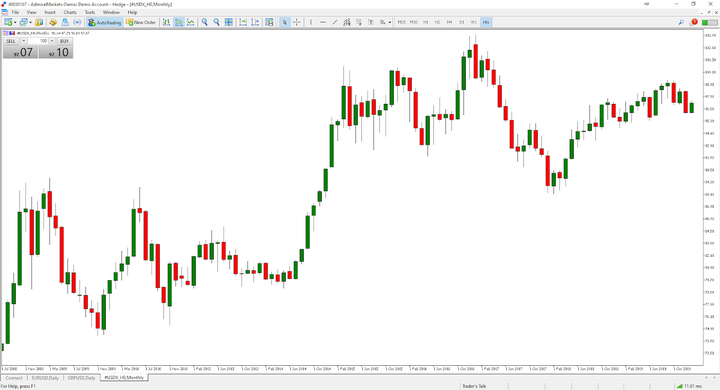The width and height of the screenshot is (720, 390).
Task: Open the View menu
Action: click(32, 12)
